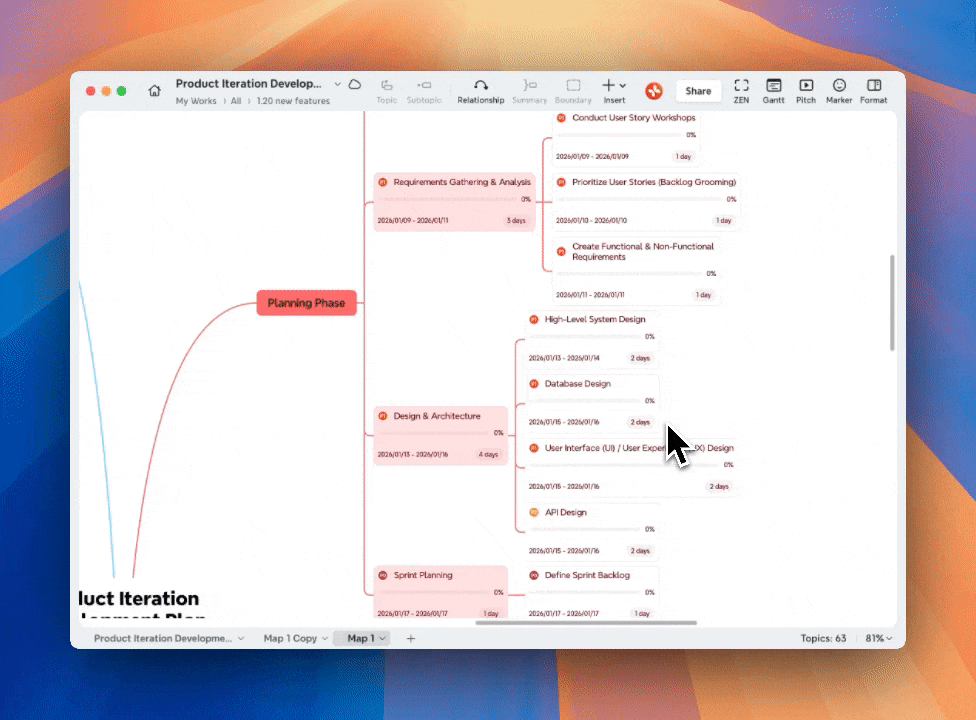Click priority marker on API Design
Screen dimensions: 976x720
point(533,513)
